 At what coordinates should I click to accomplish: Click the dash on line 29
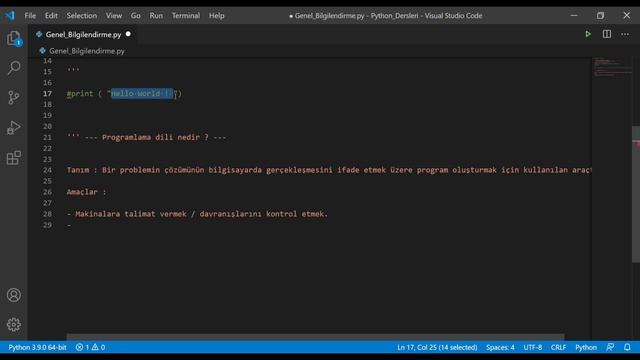69,225
